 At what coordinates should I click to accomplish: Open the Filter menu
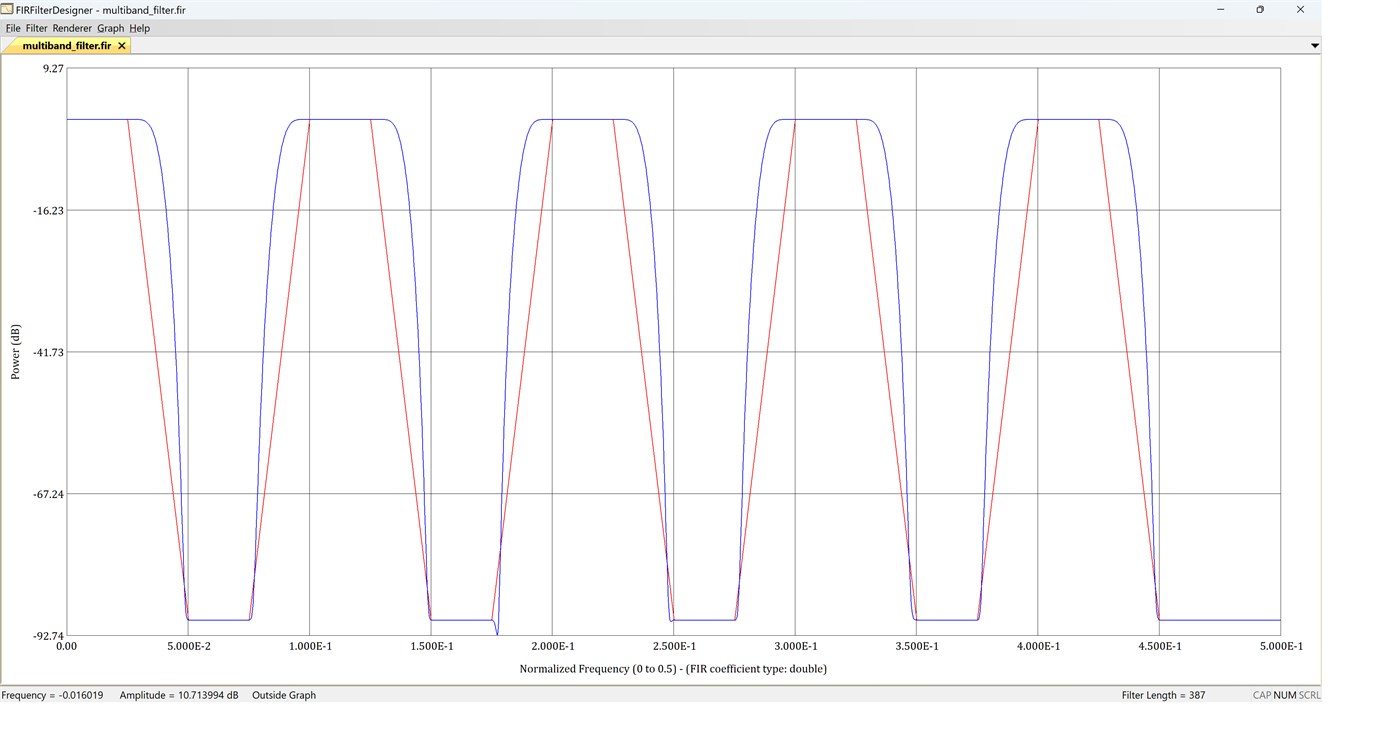pyautogui.click(x=36, y=28)
